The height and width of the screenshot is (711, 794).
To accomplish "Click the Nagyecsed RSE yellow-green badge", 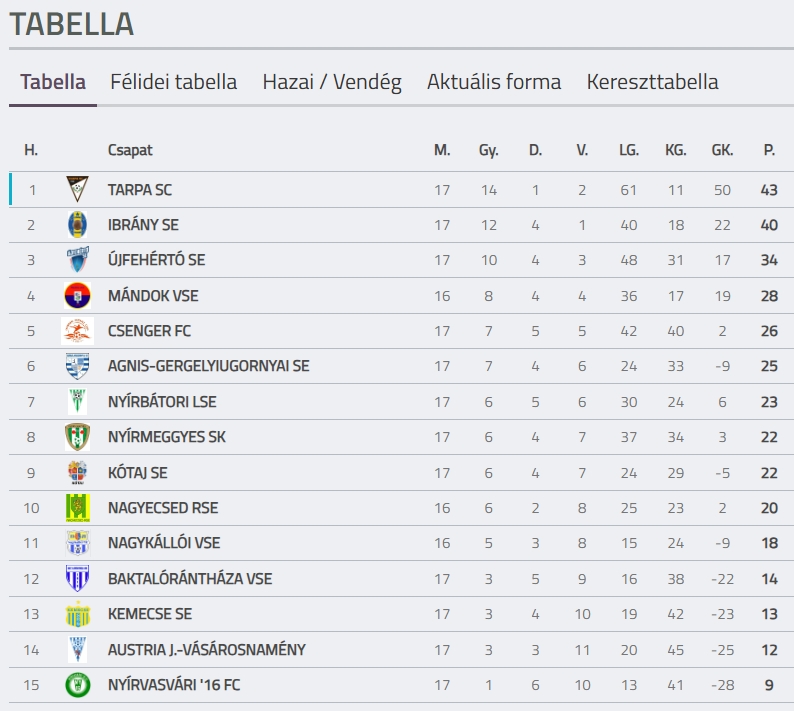I will click(77, 508).
